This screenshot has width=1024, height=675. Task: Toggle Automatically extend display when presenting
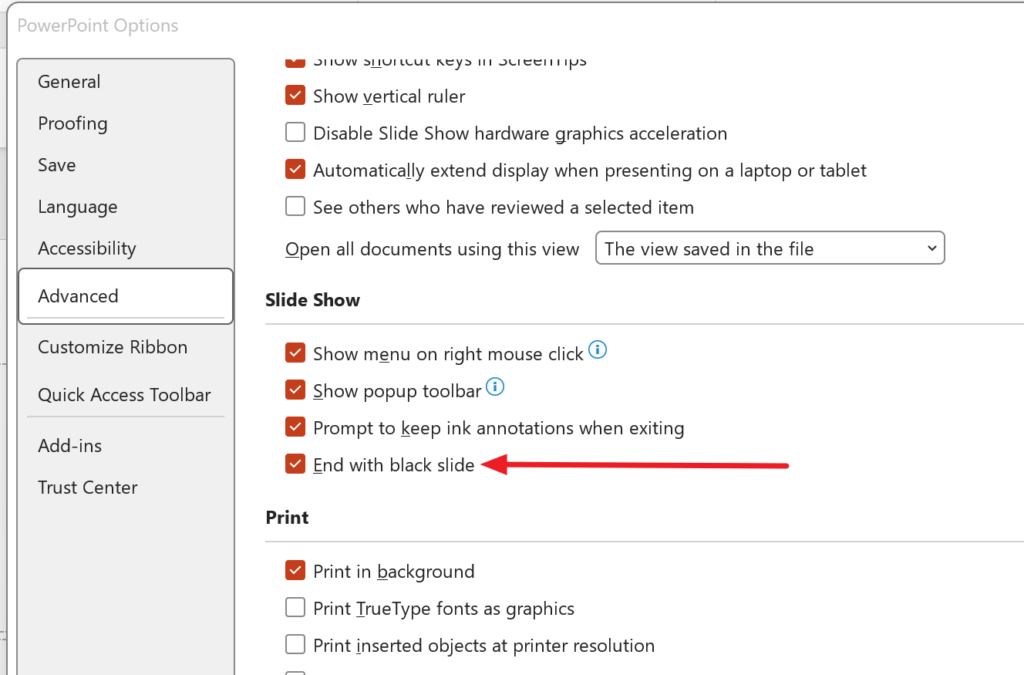tap(295, 170)
